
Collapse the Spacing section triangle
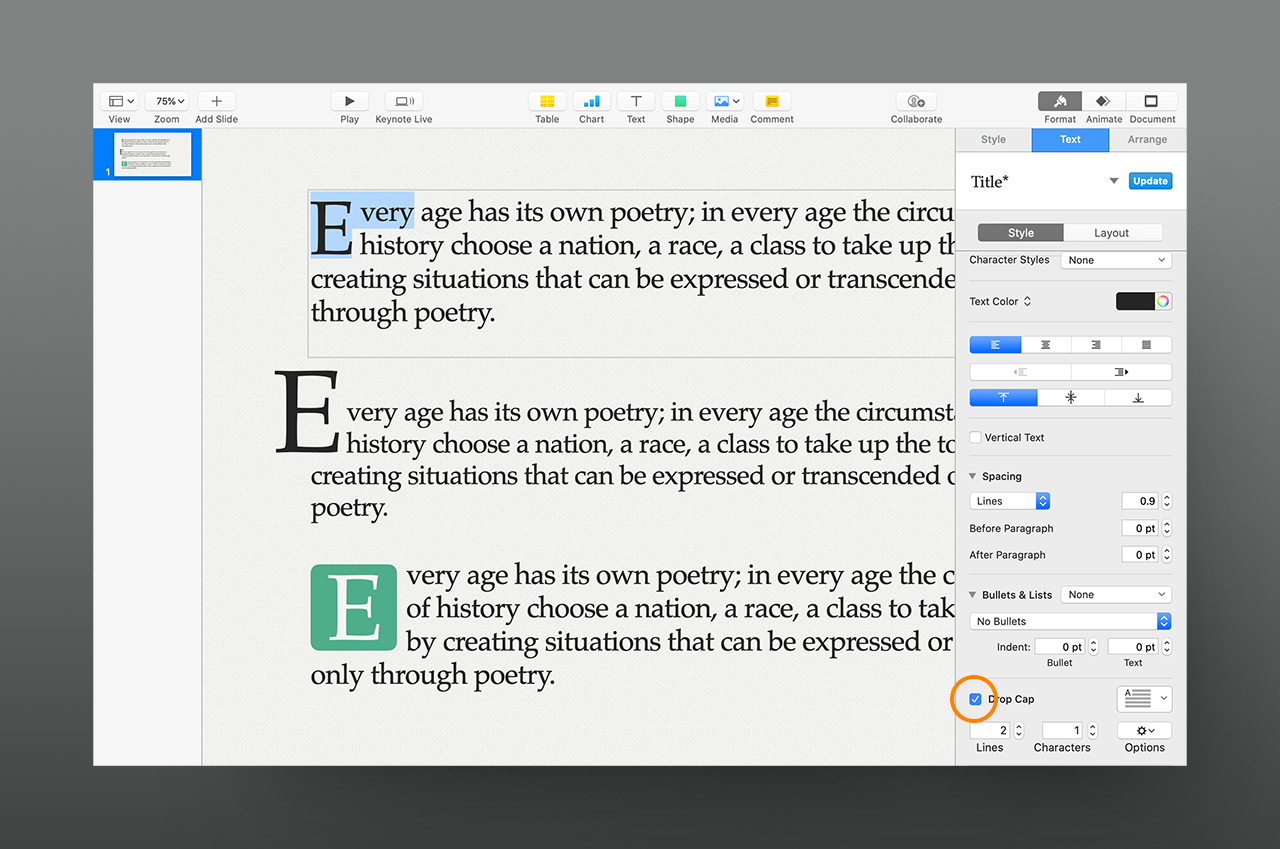(974, 477)
